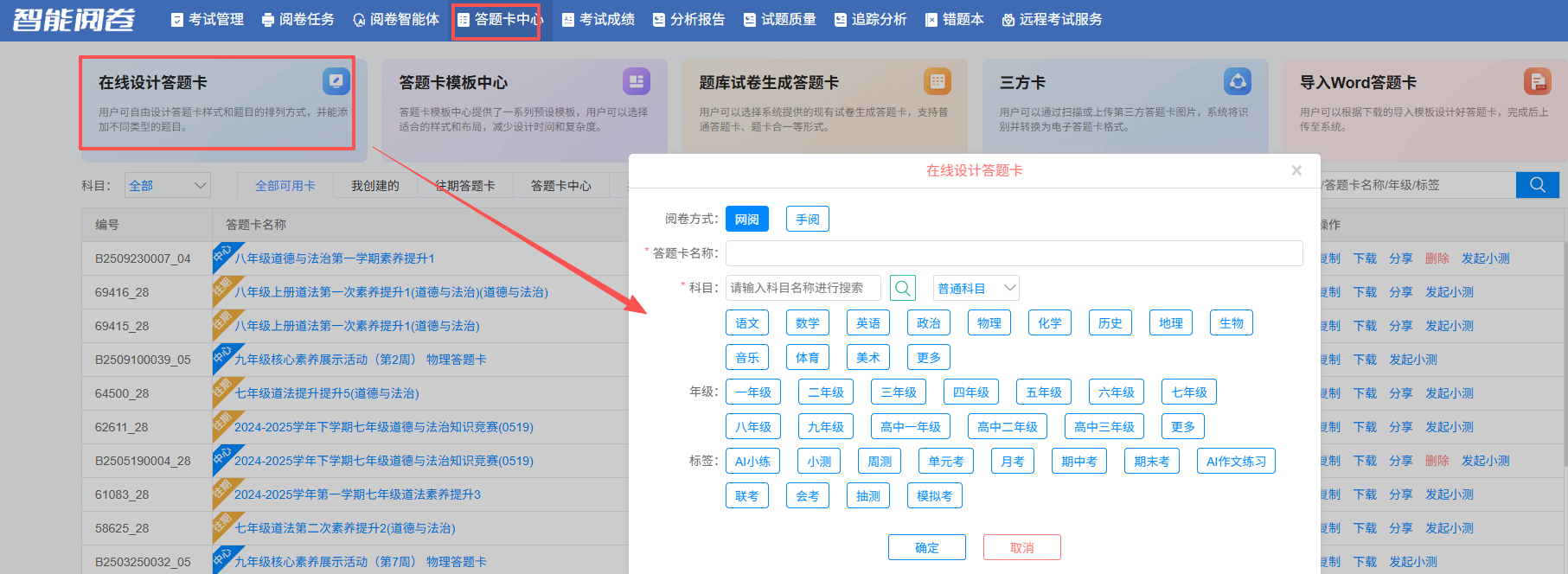Focus the 答题卡名称/年级/标签 search box
The width and height of the screenshot is (1568, 574).
coord(1418,185)
